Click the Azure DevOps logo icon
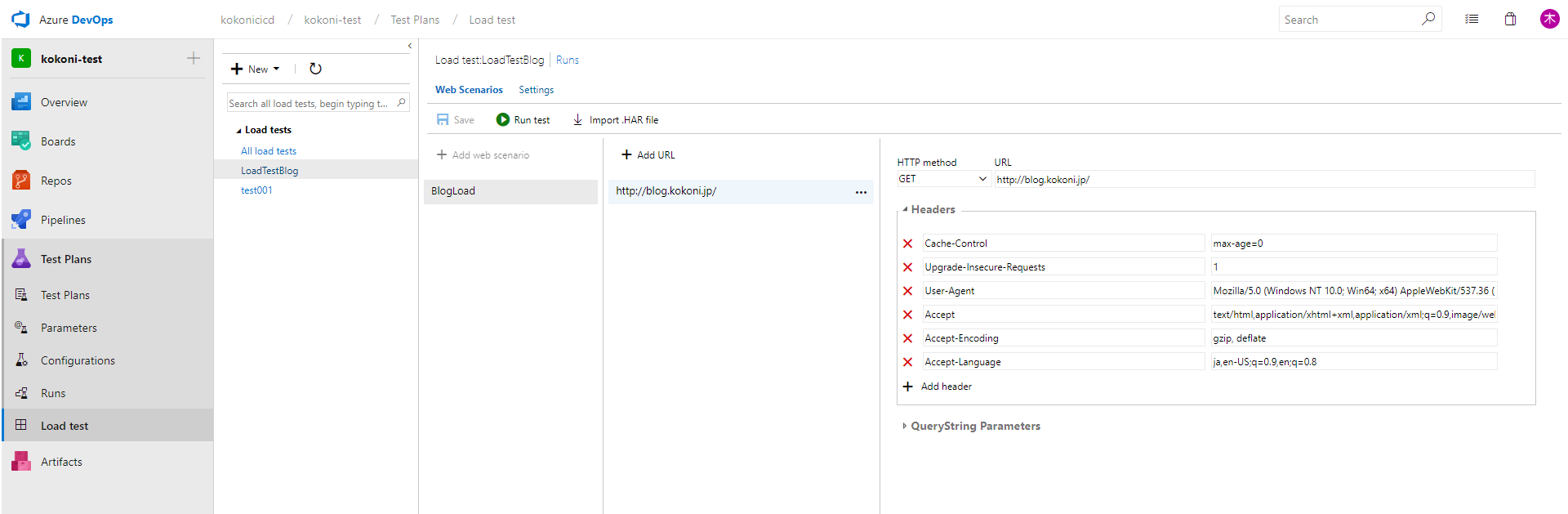 (20, 19)
